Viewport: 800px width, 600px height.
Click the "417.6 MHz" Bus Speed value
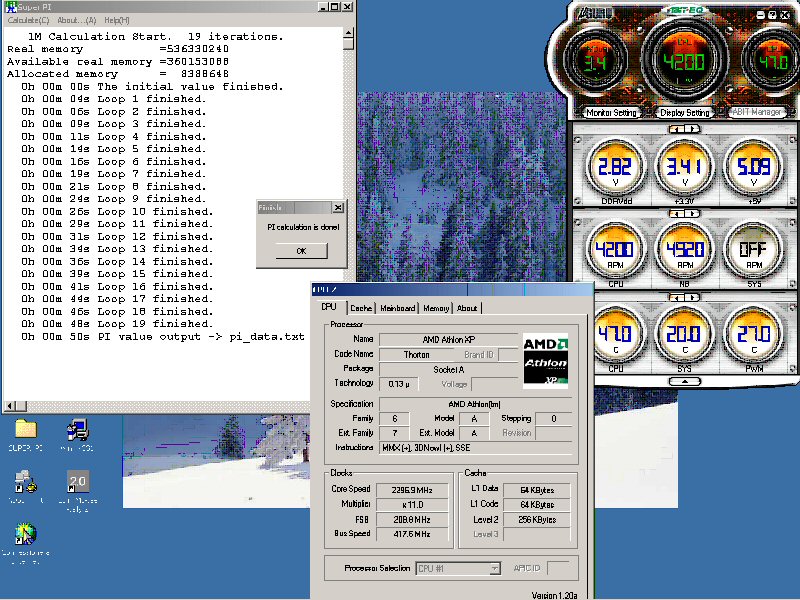tap(412, 534)
